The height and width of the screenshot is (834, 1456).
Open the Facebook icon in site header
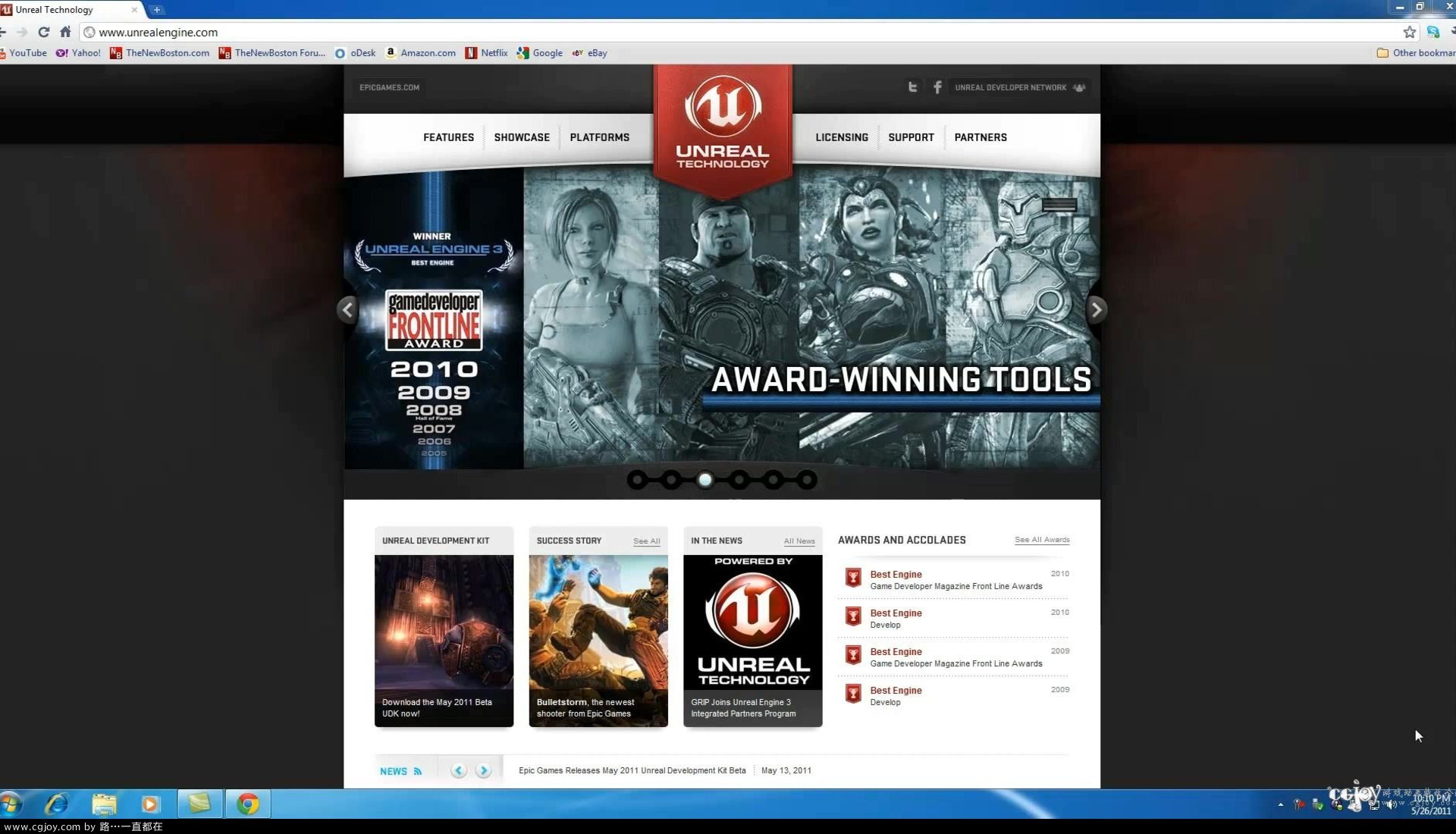937,87
